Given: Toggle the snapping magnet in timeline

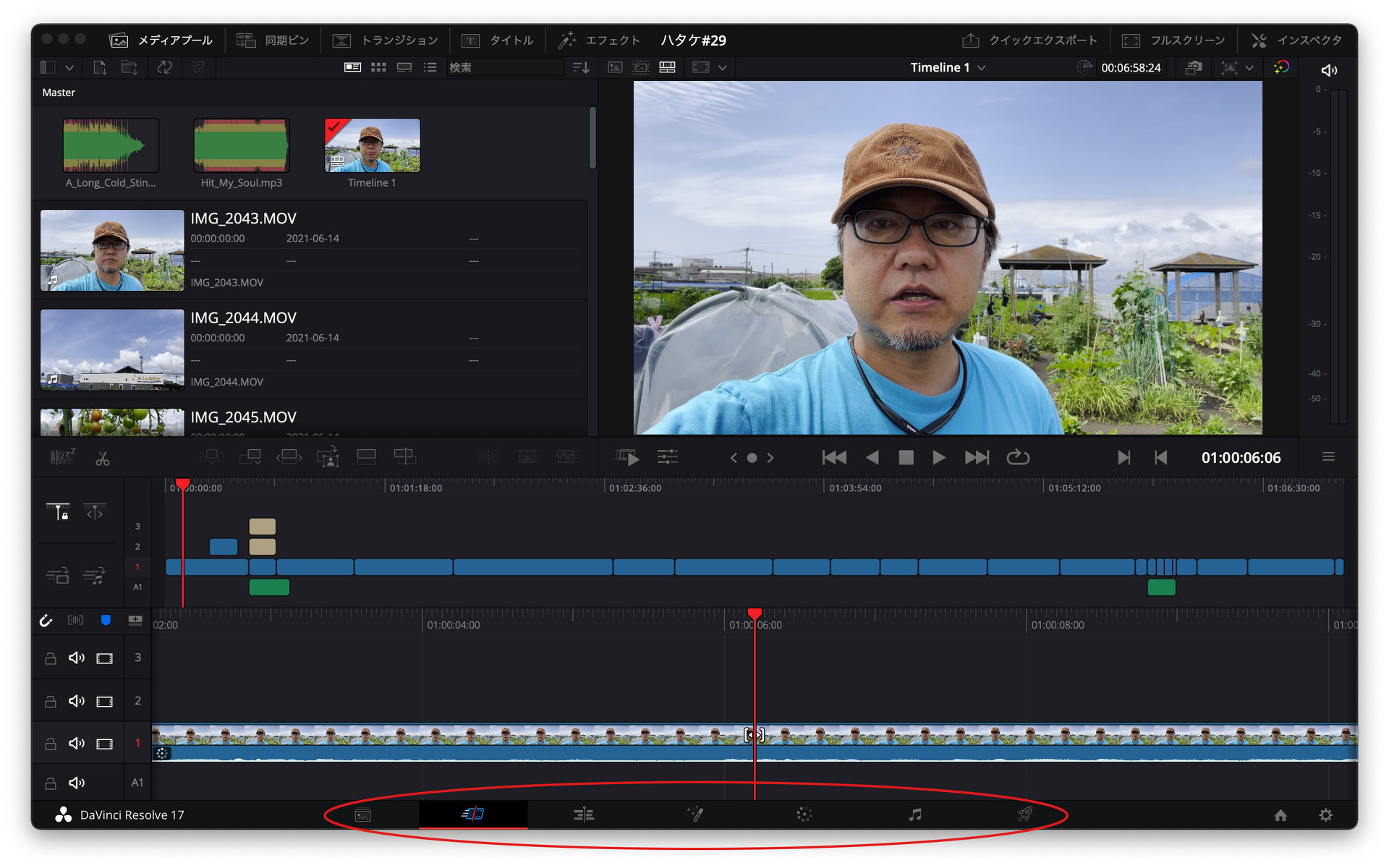Looking at the screenshot, I should (46, 620).
